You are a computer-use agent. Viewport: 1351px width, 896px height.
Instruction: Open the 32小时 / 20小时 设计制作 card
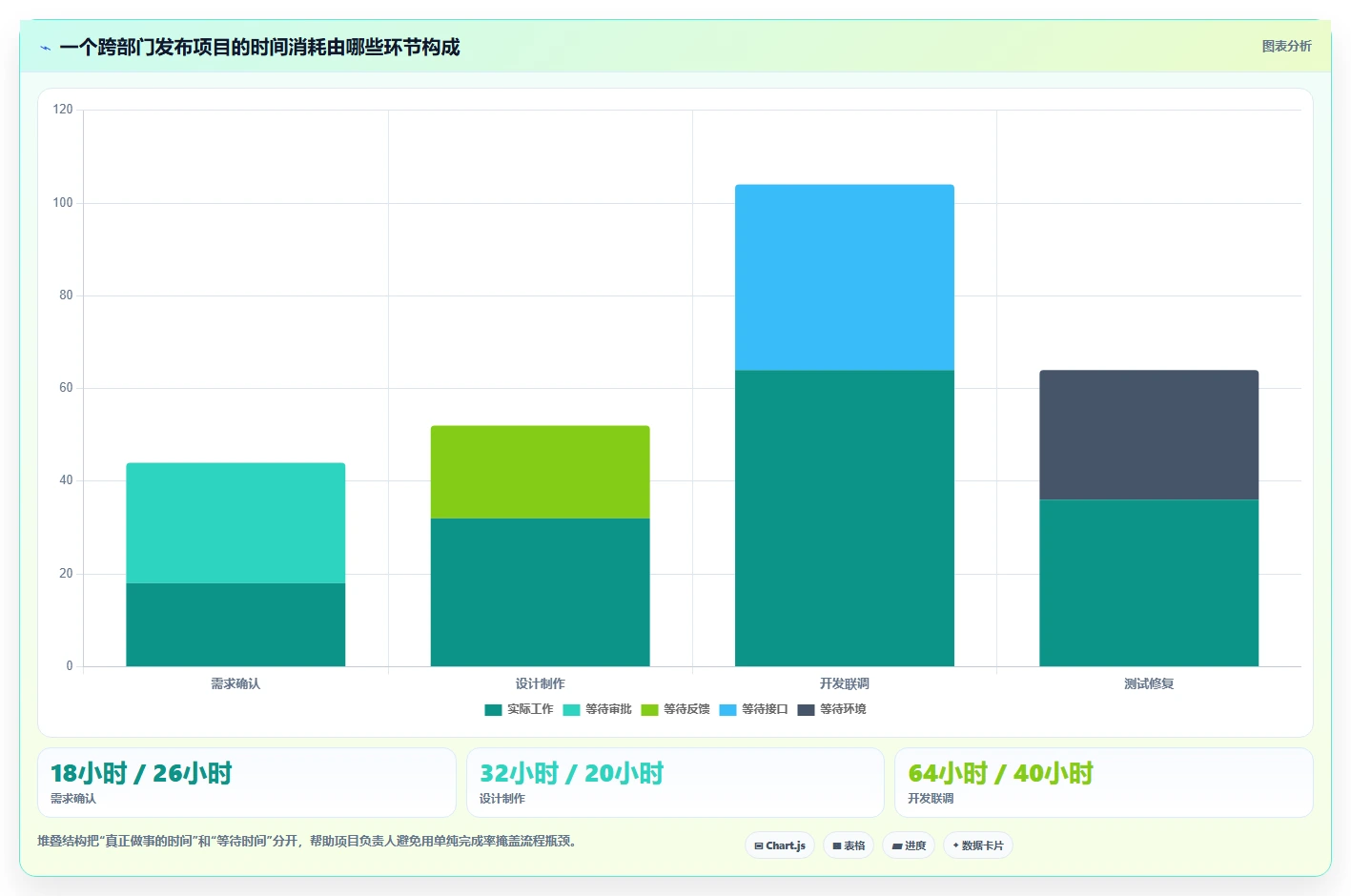tap(675, 783)
